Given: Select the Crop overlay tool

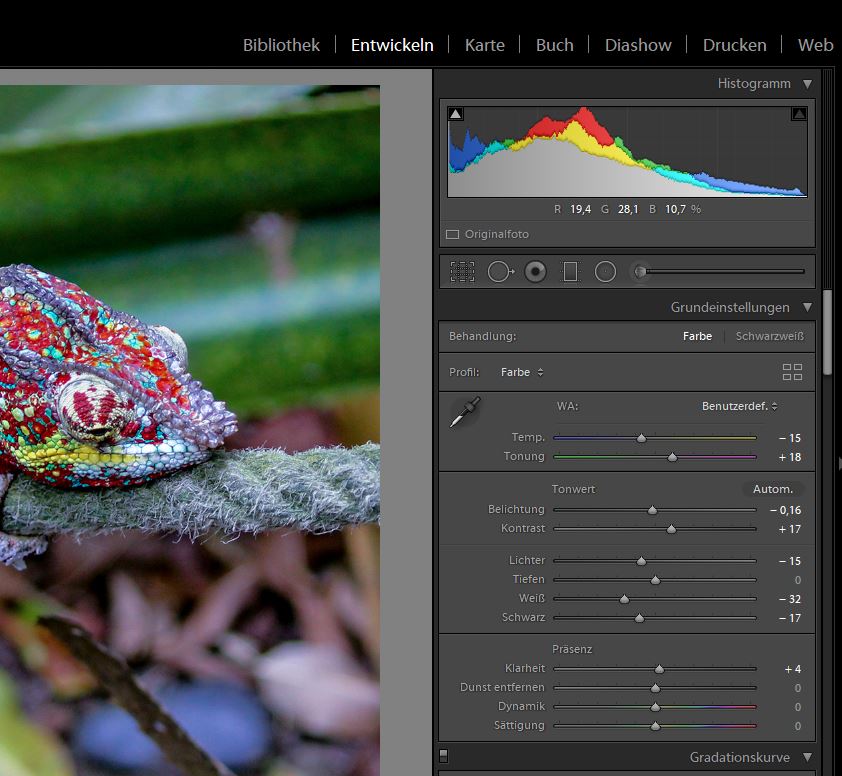Looking at the screenshot, I should tap(462, 270).
